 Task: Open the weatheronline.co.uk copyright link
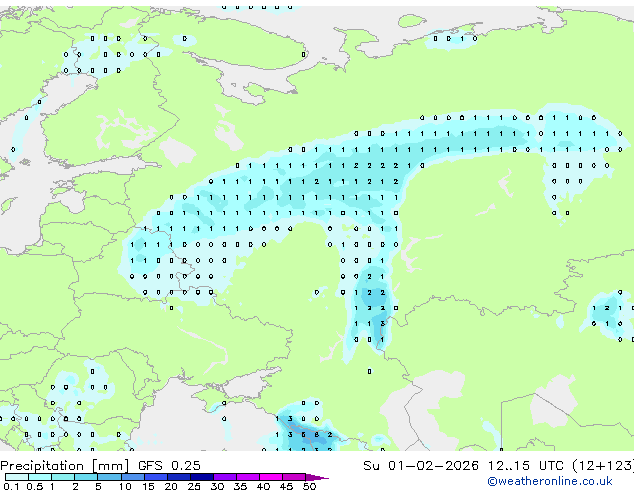[550, 481]
